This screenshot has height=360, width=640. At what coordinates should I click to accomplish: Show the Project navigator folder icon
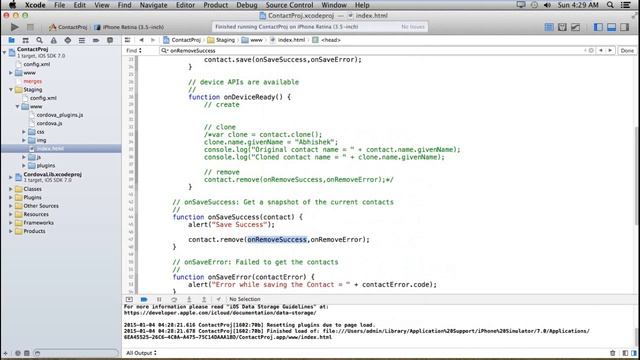(x=11, y=40)
